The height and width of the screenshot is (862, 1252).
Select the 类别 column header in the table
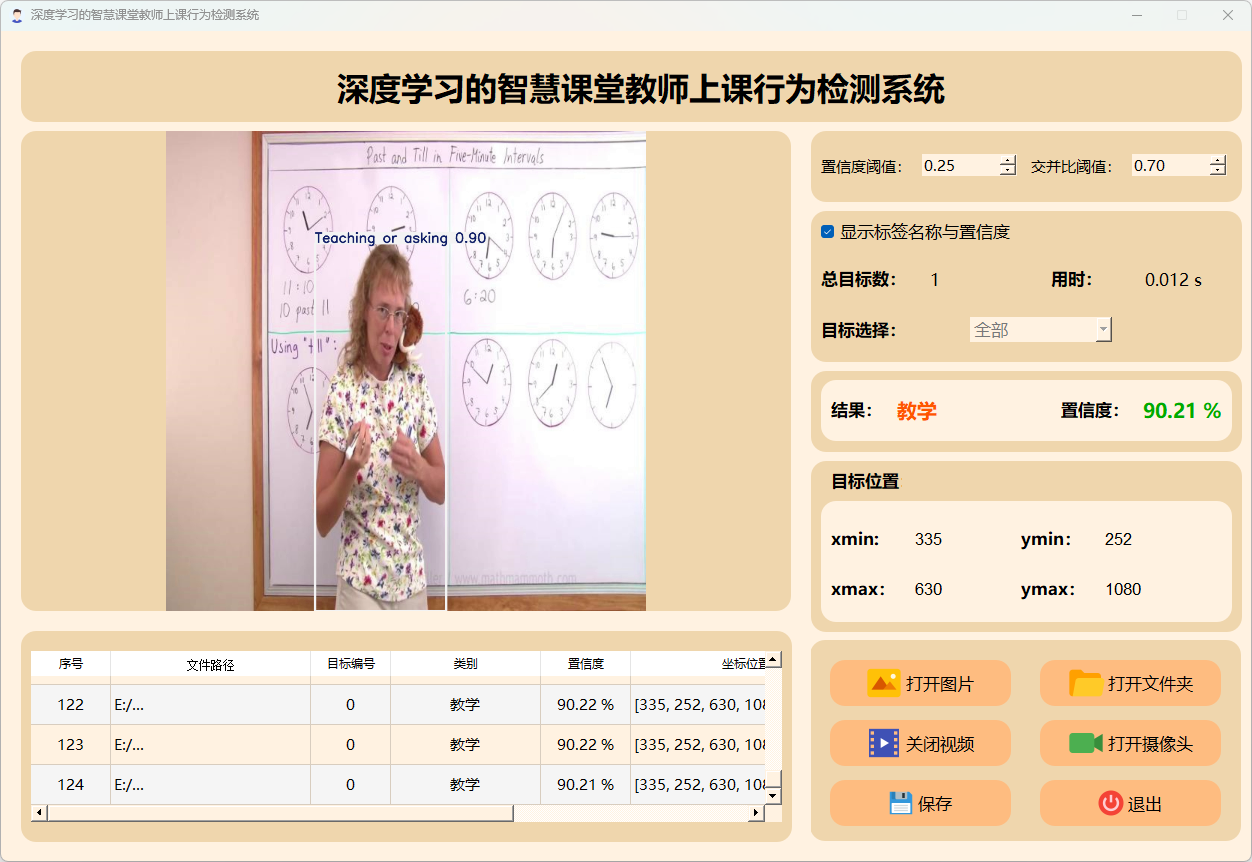point(465,664)
